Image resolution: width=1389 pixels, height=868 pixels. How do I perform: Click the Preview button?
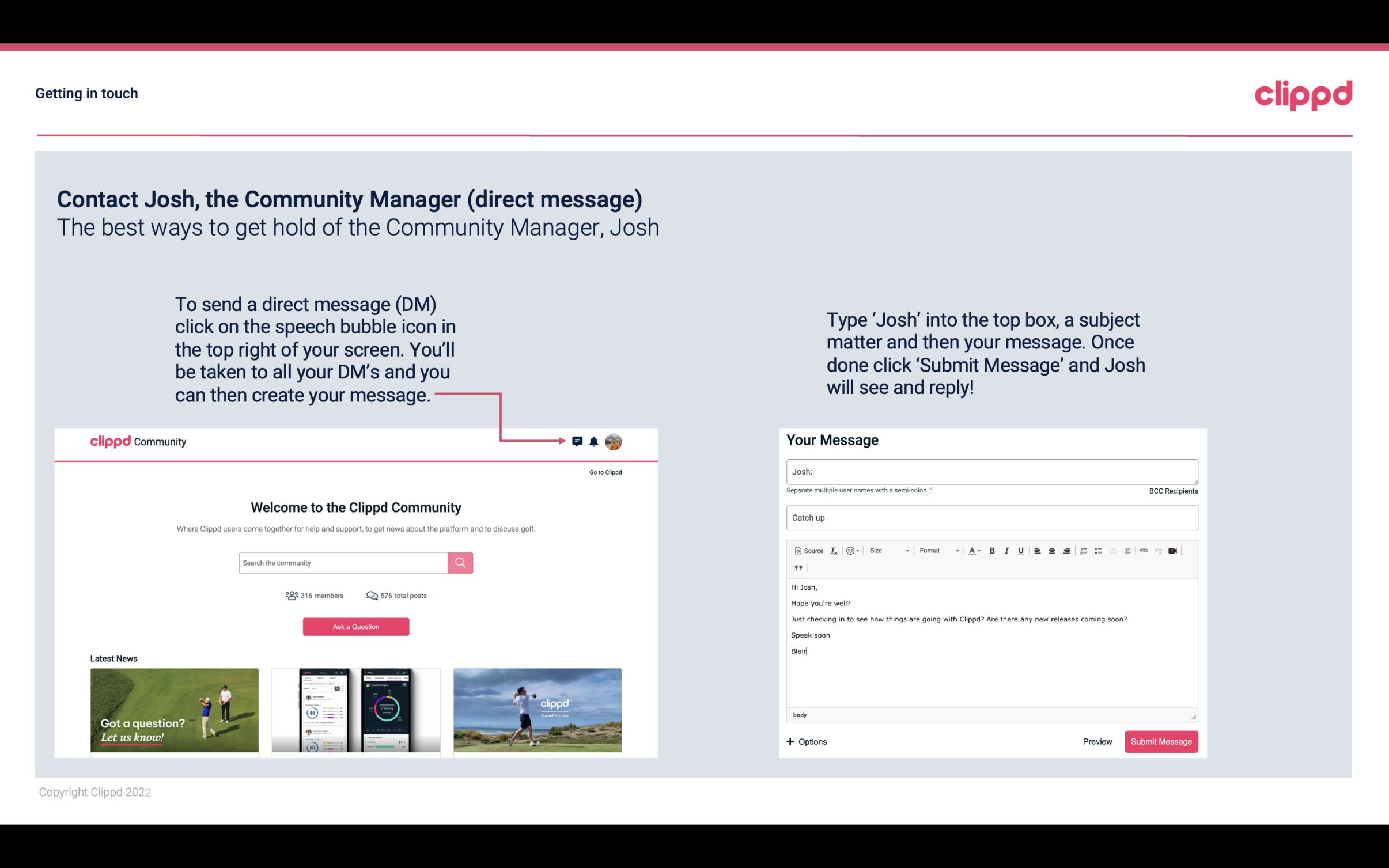click(x=1098, y=742)
